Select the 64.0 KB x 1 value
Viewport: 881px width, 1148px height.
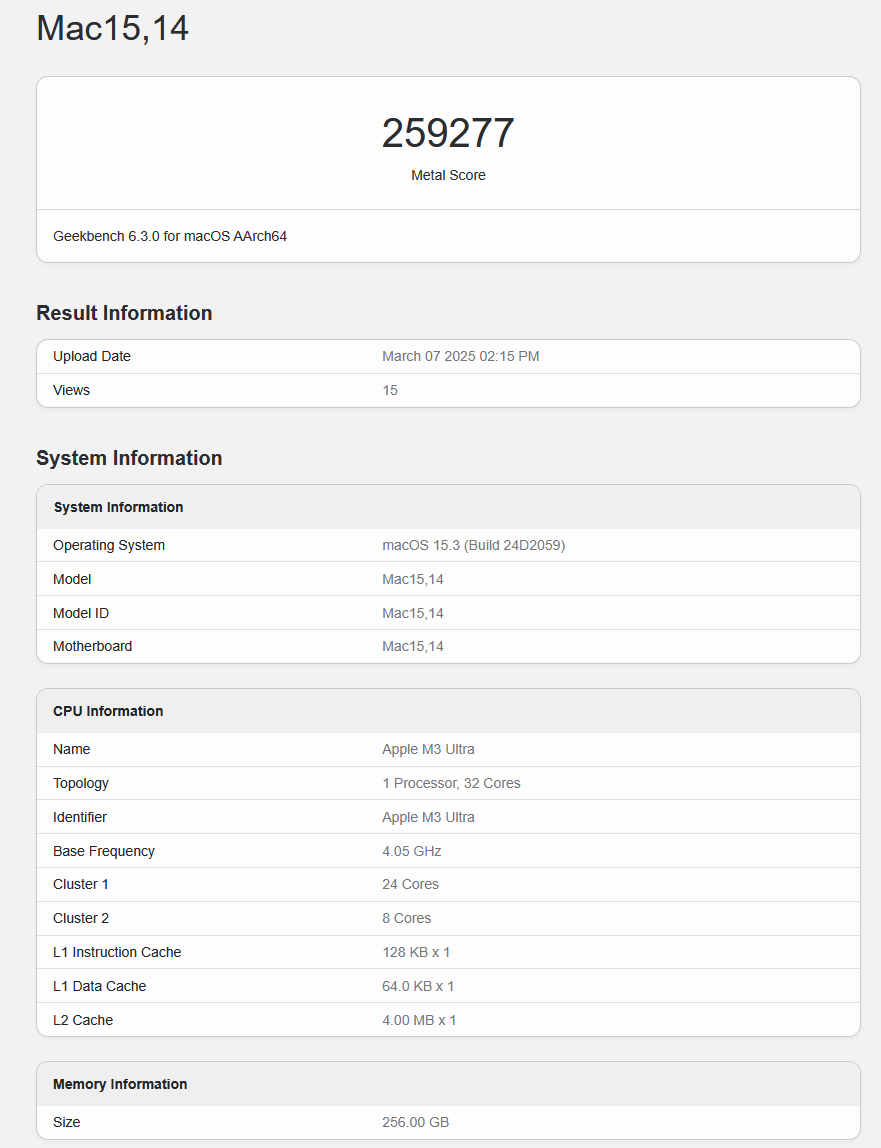coord(418,986)
